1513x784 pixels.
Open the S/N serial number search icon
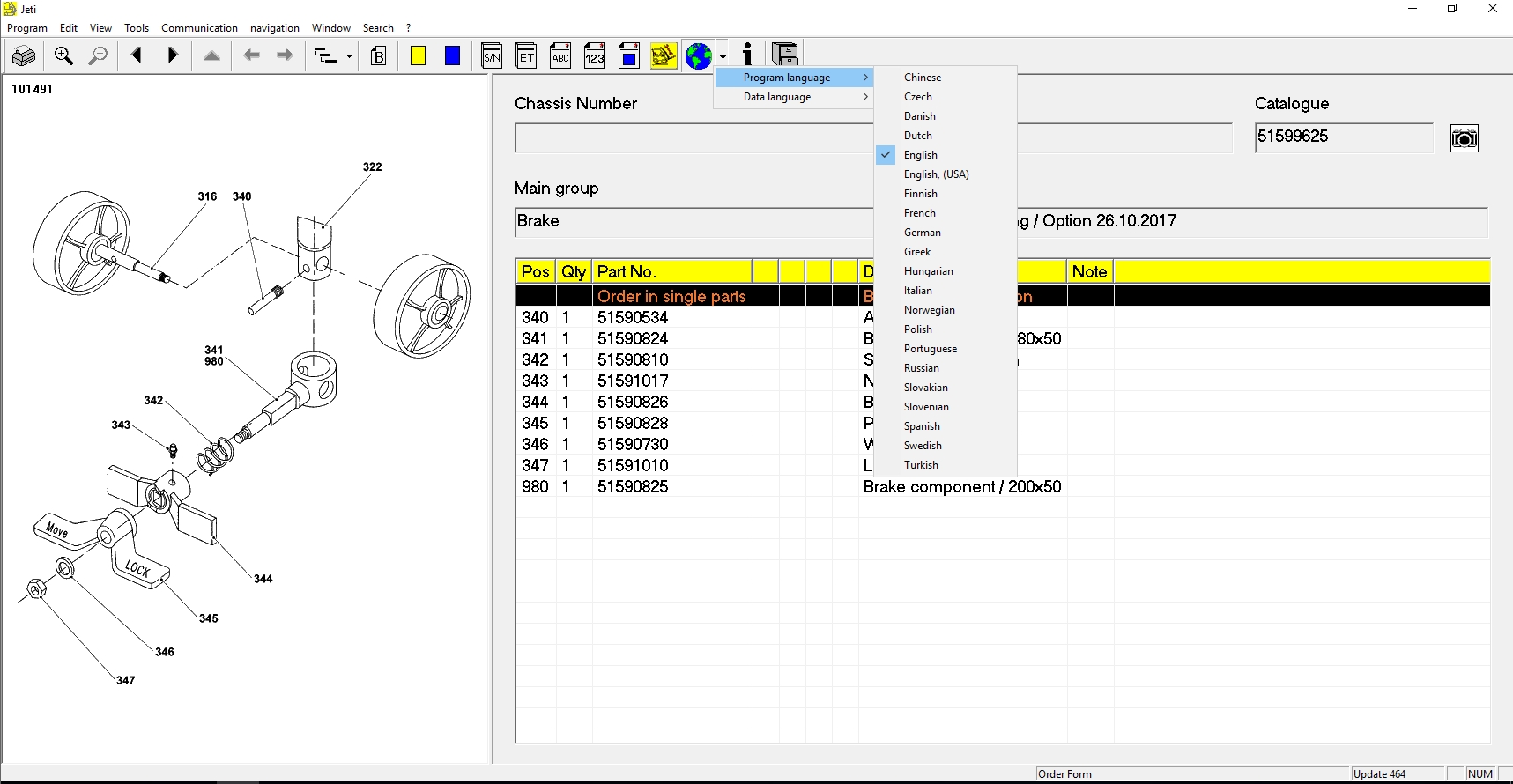pyautogui.click(x=493, y=56)
